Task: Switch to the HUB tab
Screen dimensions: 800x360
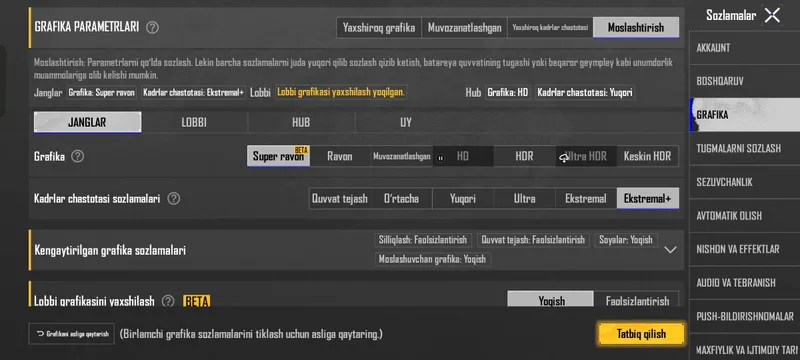Action: tap(301, 122)
